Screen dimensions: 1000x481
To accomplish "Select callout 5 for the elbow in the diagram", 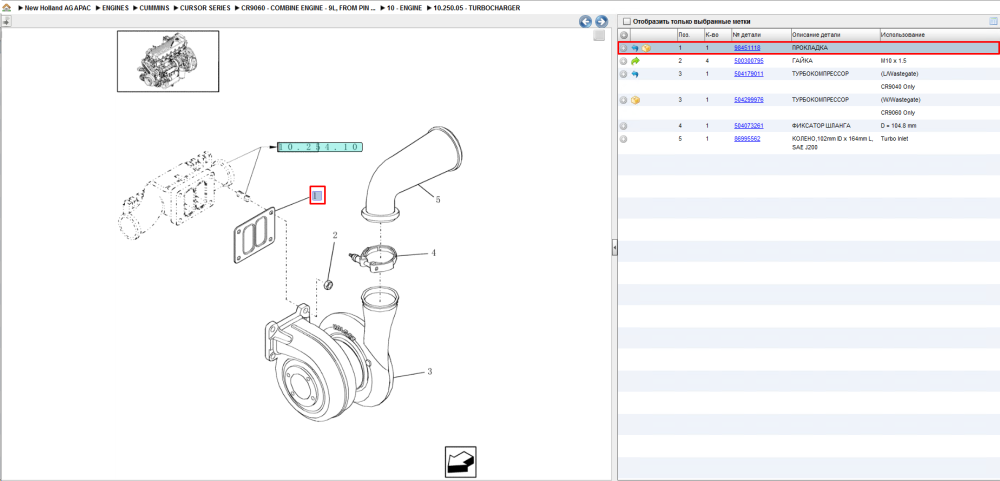I will (x=438, y=200).
